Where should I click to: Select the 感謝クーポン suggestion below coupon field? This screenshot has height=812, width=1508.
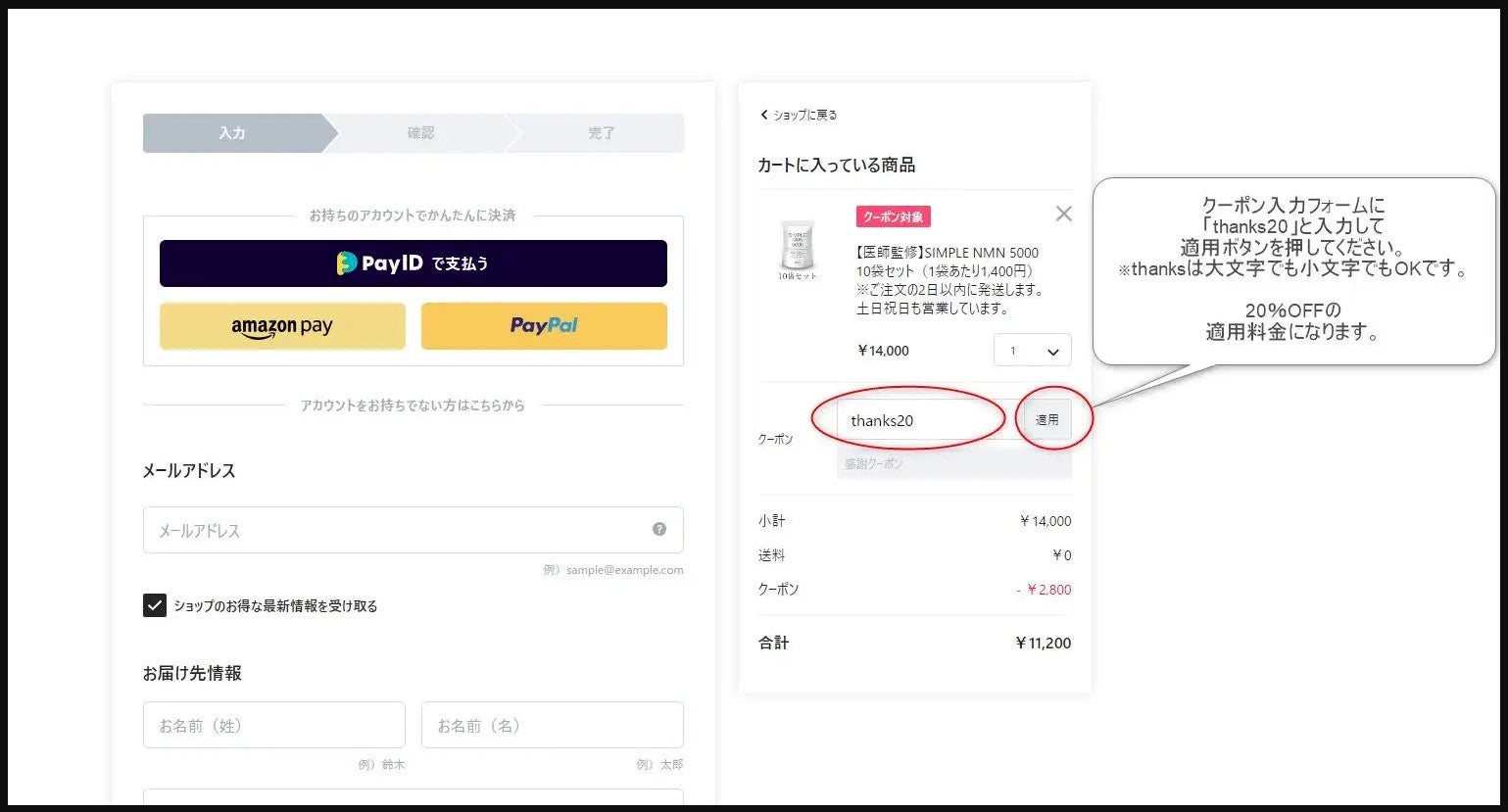(953, 463)
